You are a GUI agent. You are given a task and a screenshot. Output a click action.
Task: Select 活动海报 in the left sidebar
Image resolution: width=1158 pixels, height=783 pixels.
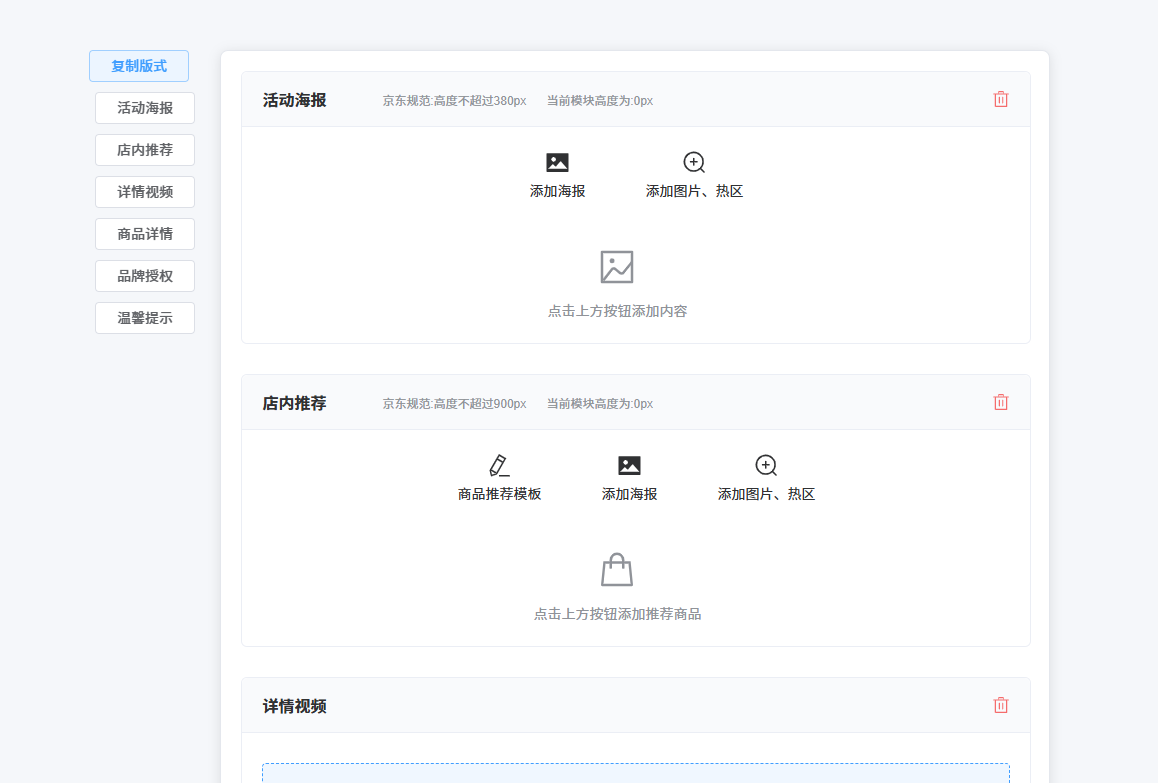tap(145, 108)
